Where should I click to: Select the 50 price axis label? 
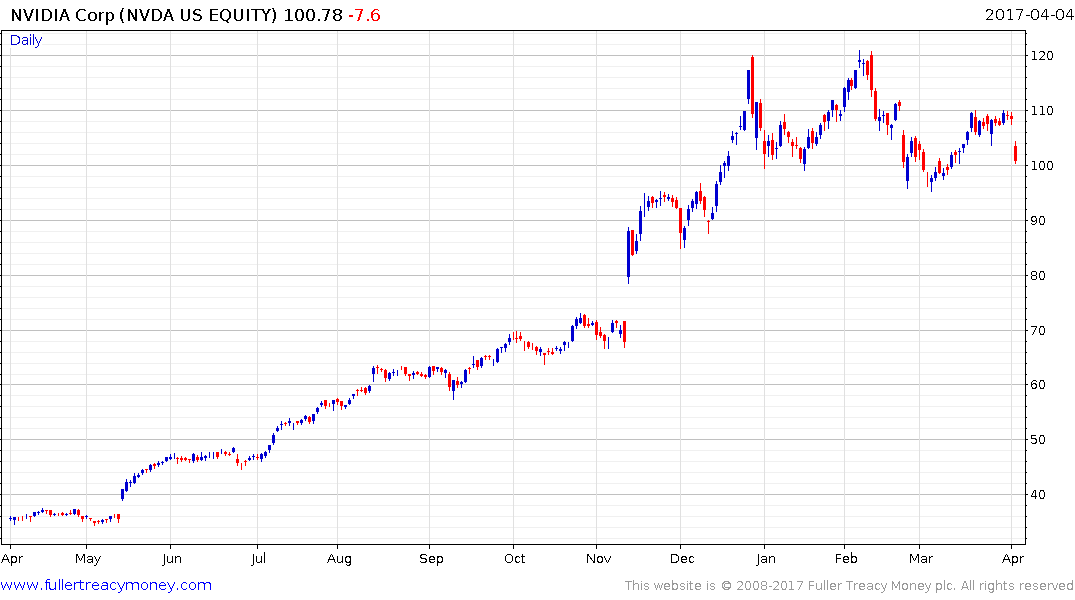[1038, 439]
